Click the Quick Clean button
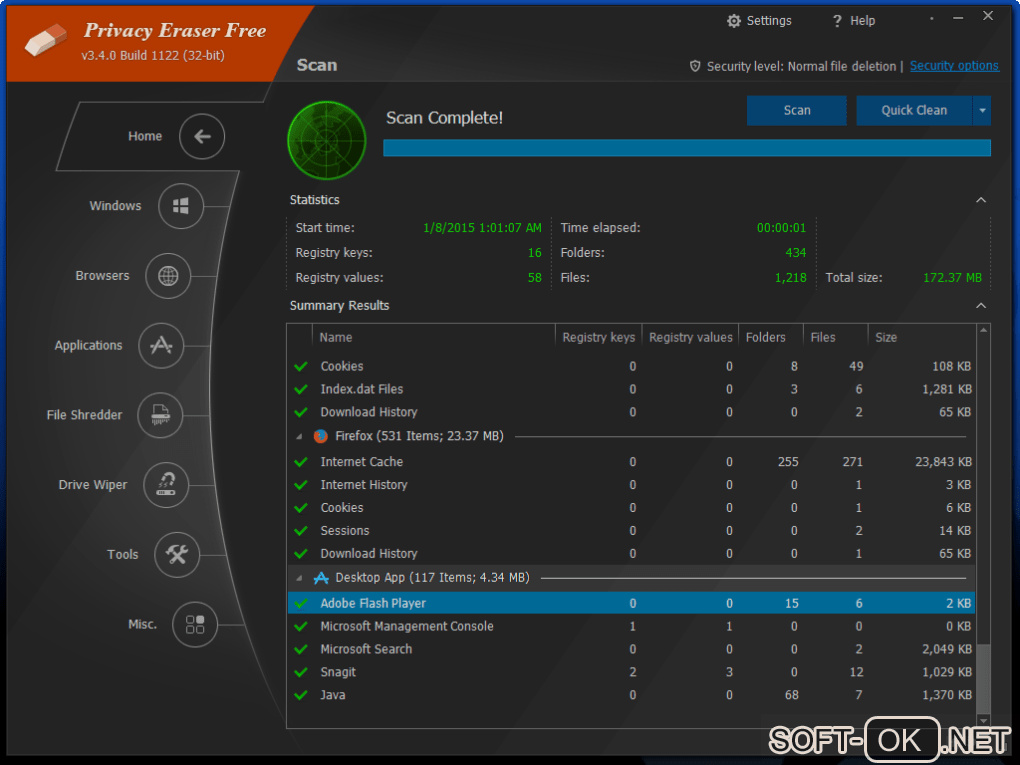Image resolution: width=1020 pixels, height=765 pixels. (x=914, y=111)
